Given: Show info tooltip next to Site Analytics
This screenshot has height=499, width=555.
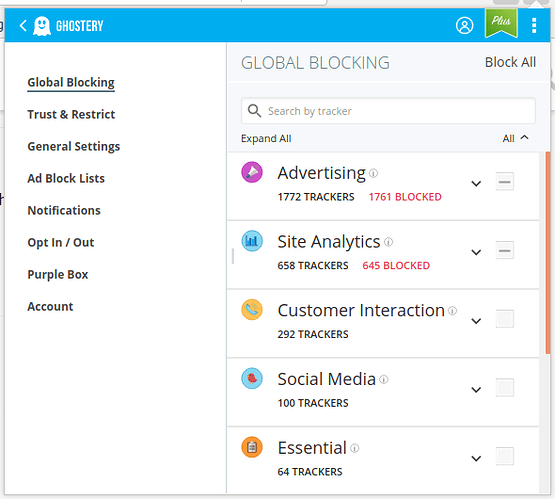Looking at the screenshot, I should tap(388, 242).
